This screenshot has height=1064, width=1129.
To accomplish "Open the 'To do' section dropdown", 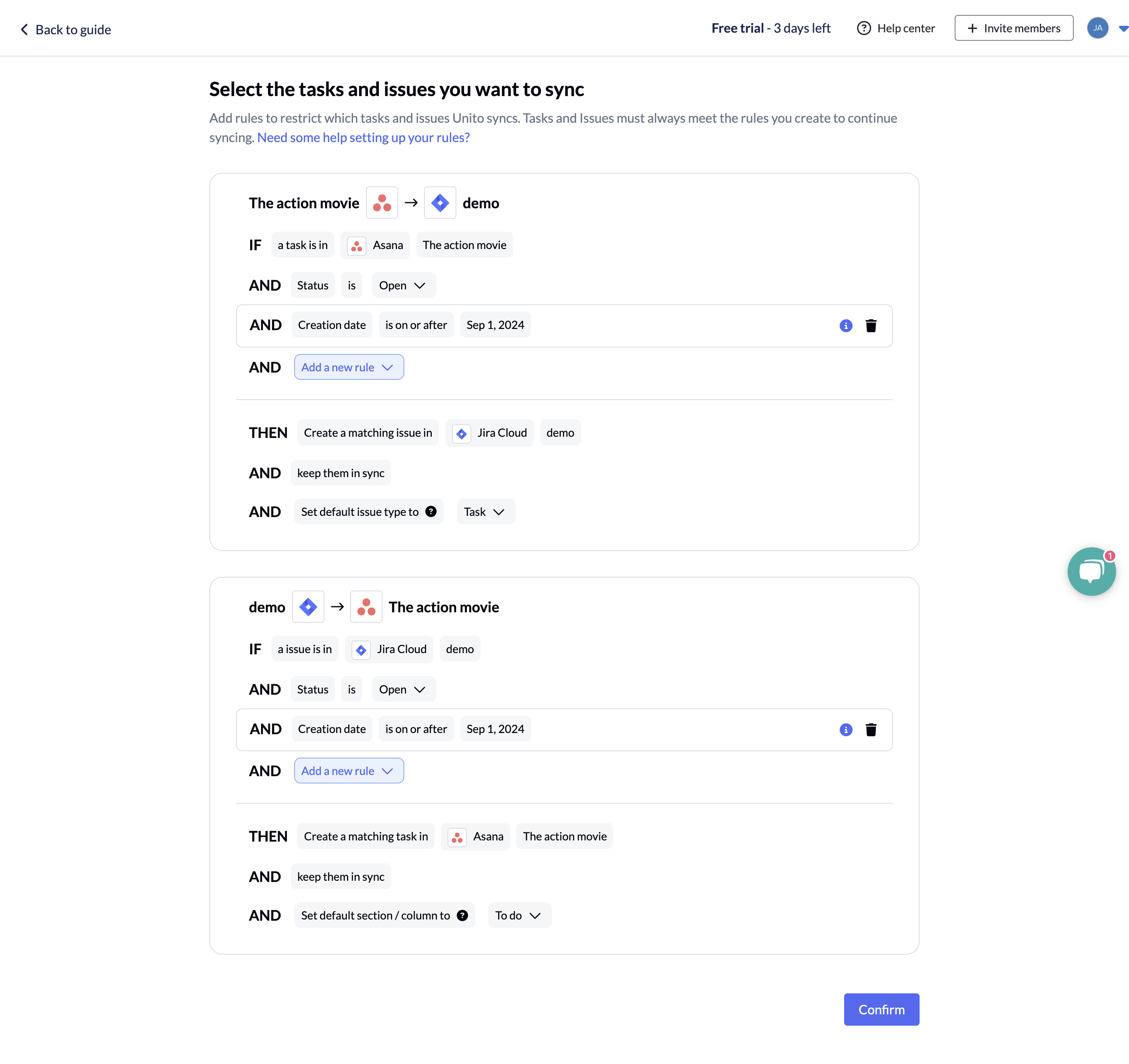I will [520, 916].
